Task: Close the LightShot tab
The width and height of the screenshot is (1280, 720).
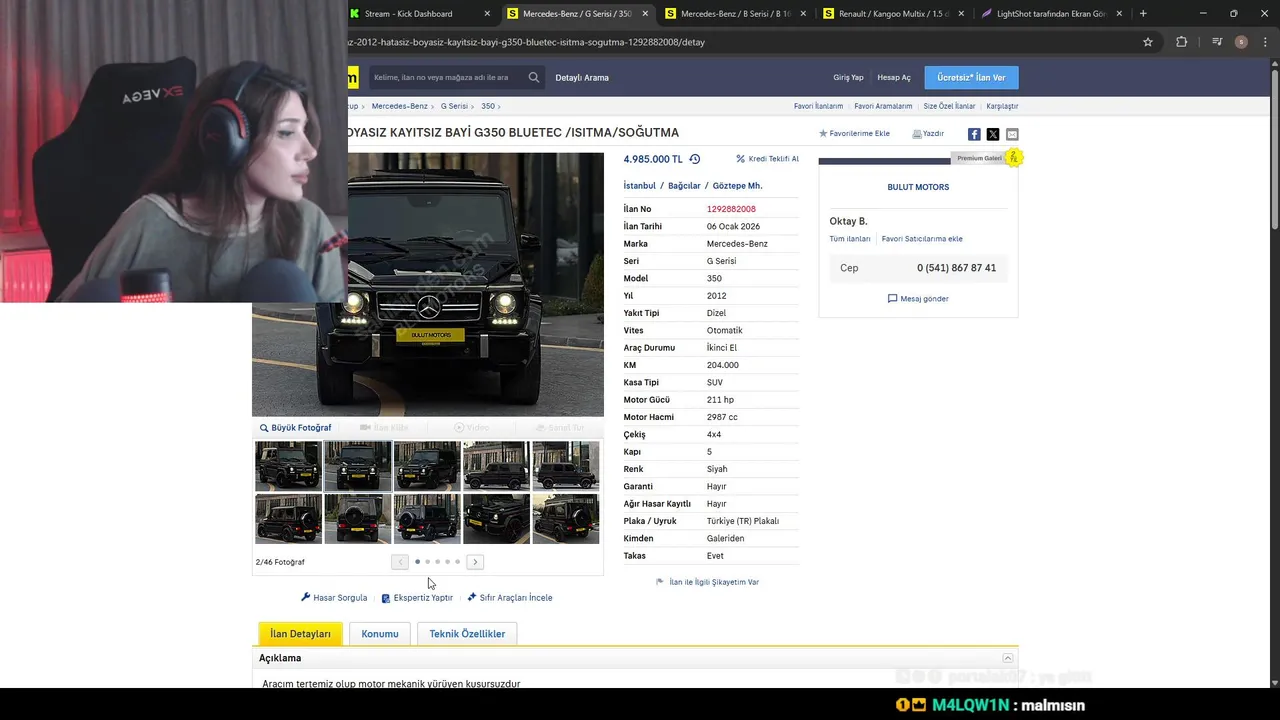Action: (x=1119, y=14)
